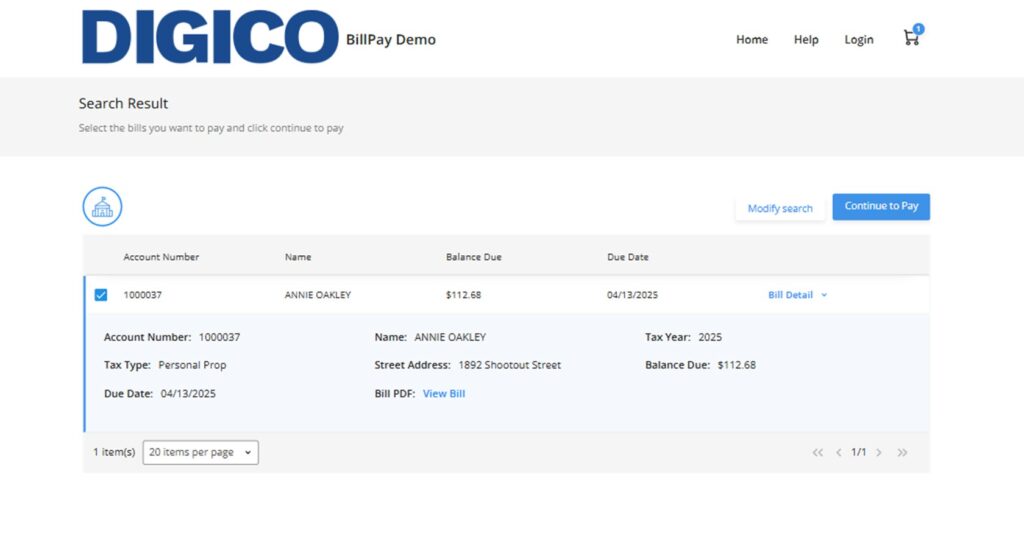Click the government building icon
1024x555 pixels.
pyautogui.click(x=103, y=207)
